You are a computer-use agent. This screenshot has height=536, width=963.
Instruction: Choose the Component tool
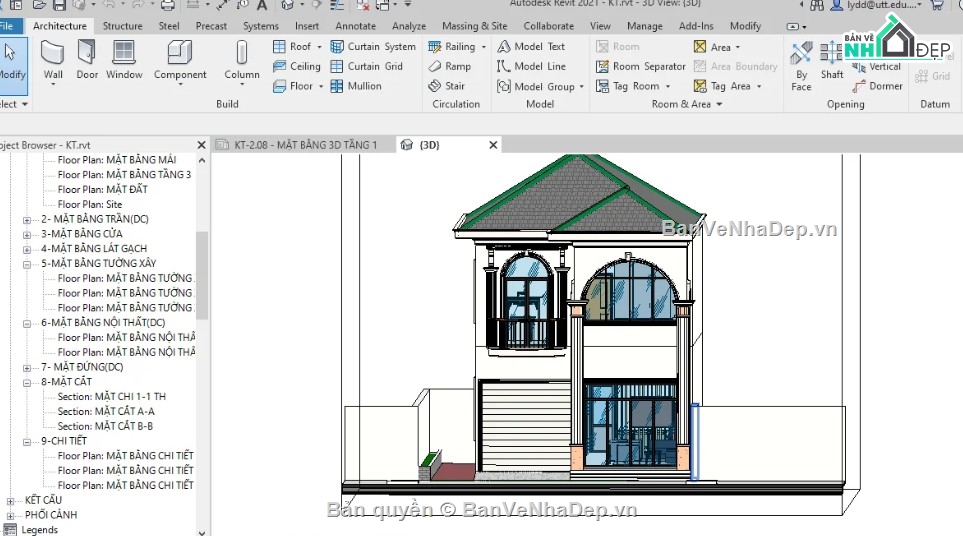[x=180, y=61]
